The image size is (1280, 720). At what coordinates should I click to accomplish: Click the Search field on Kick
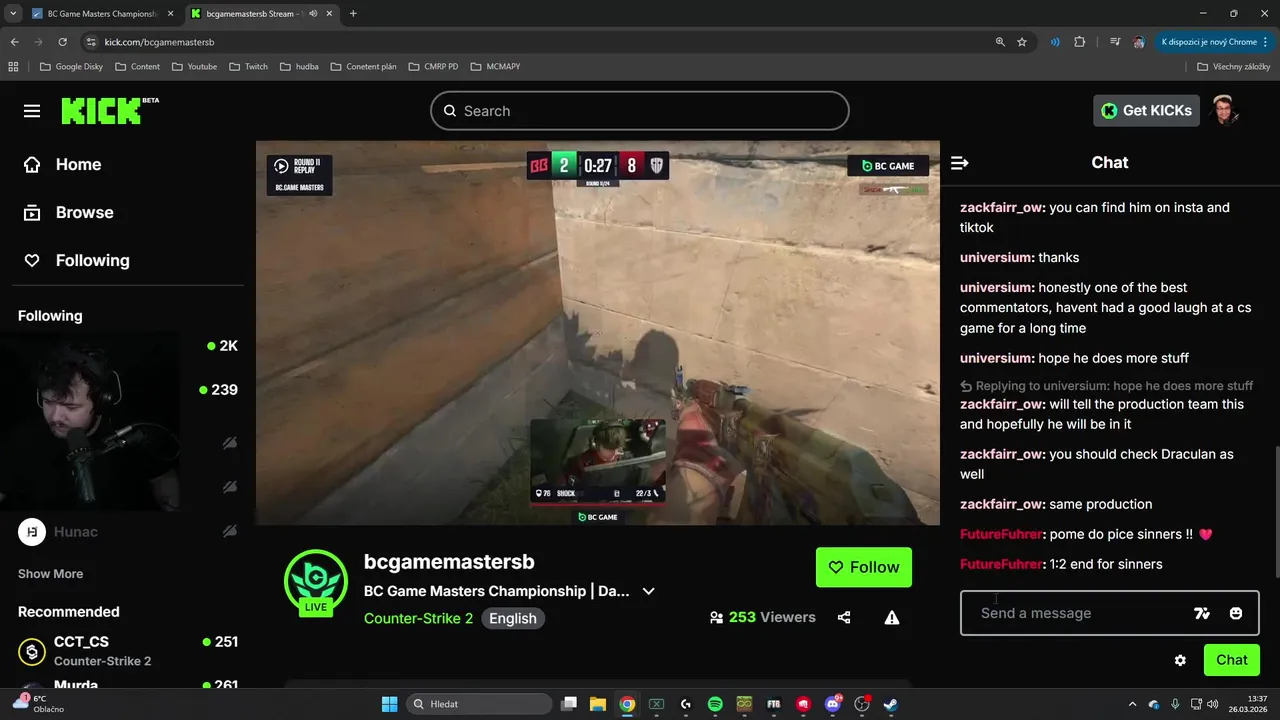pyautogui.click(x=640, y=111)
